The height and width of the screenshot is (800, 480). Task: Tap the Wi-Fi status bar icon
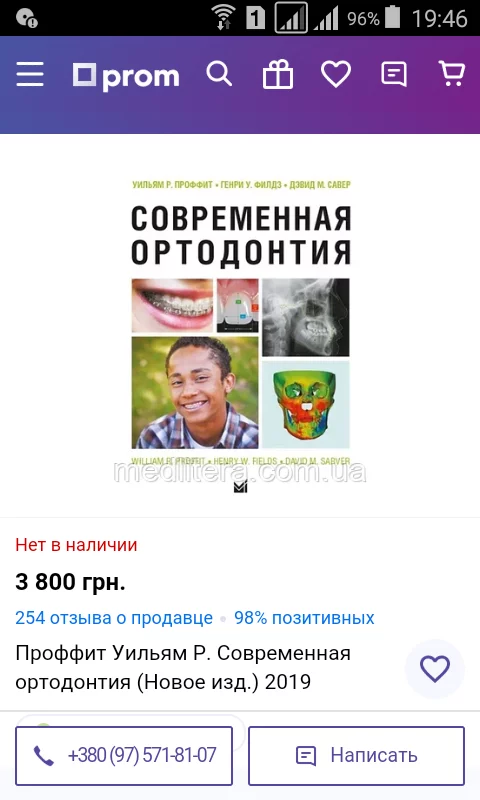pos(223,18)
